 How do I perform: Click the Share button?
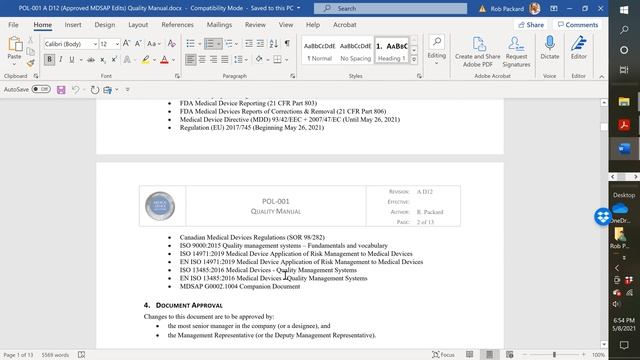point(531,25)
